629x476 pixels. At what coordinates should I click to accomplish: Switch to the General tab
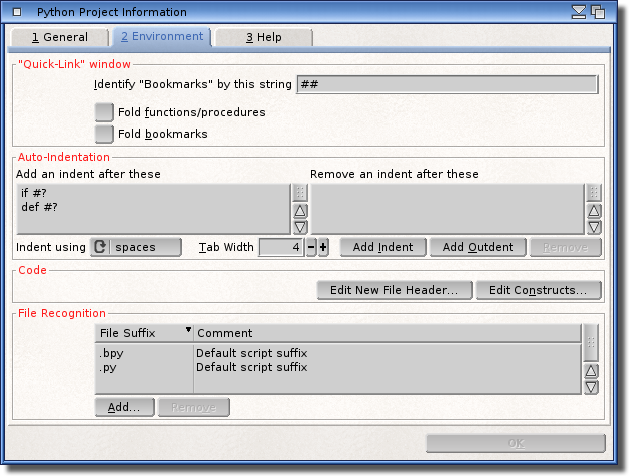(x=59, y=37)
